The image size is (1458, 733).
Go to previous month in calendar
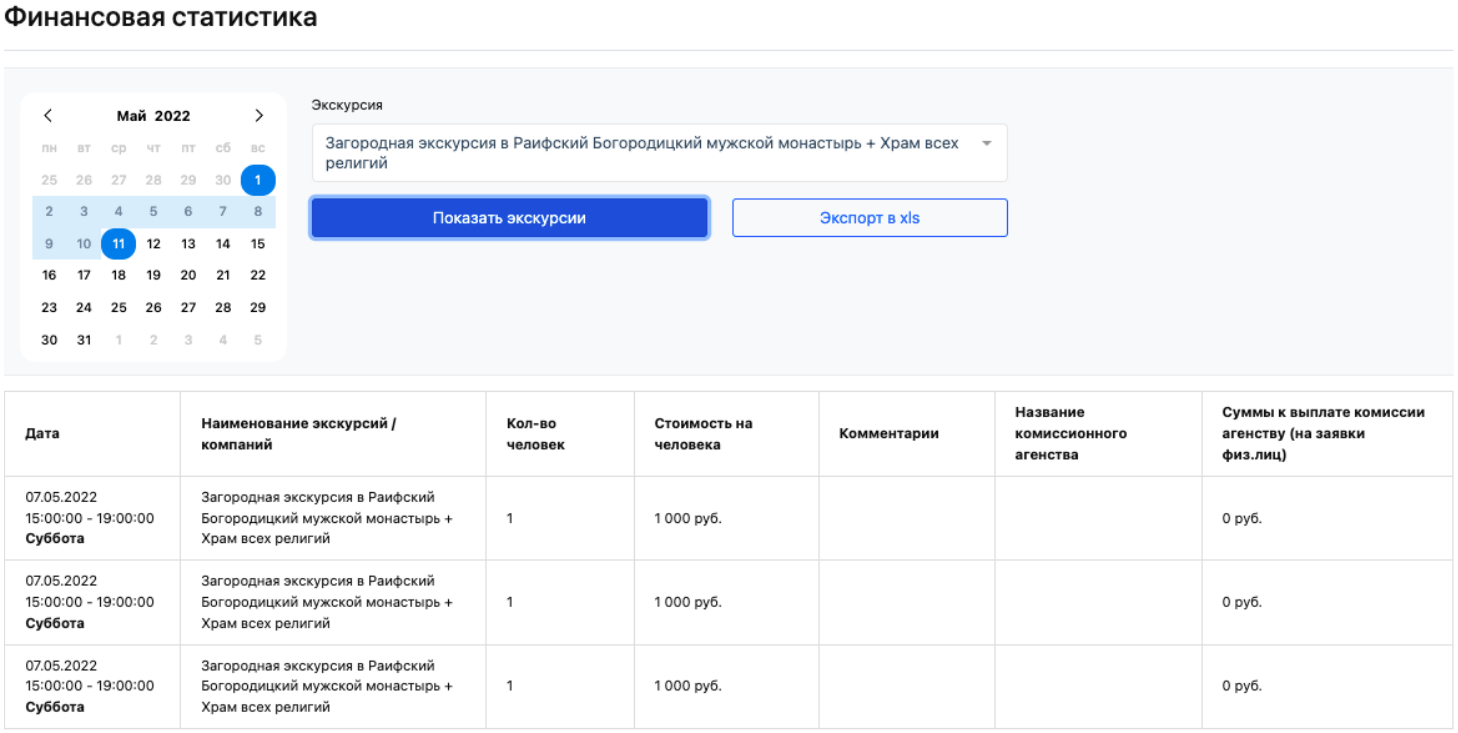click(48, 116)
